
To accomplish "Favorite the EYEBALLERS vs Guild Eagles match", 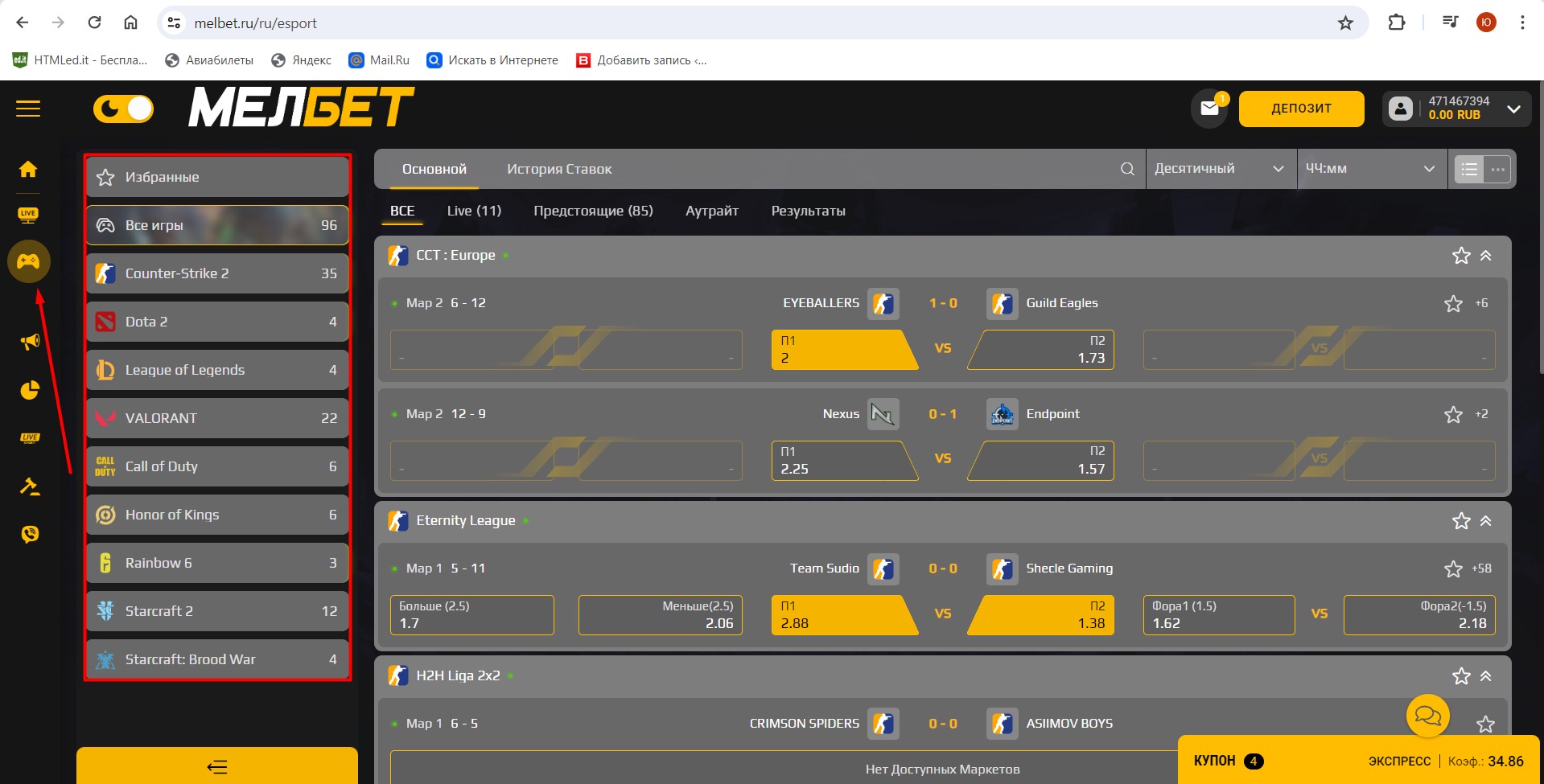I will point(1453,303).
